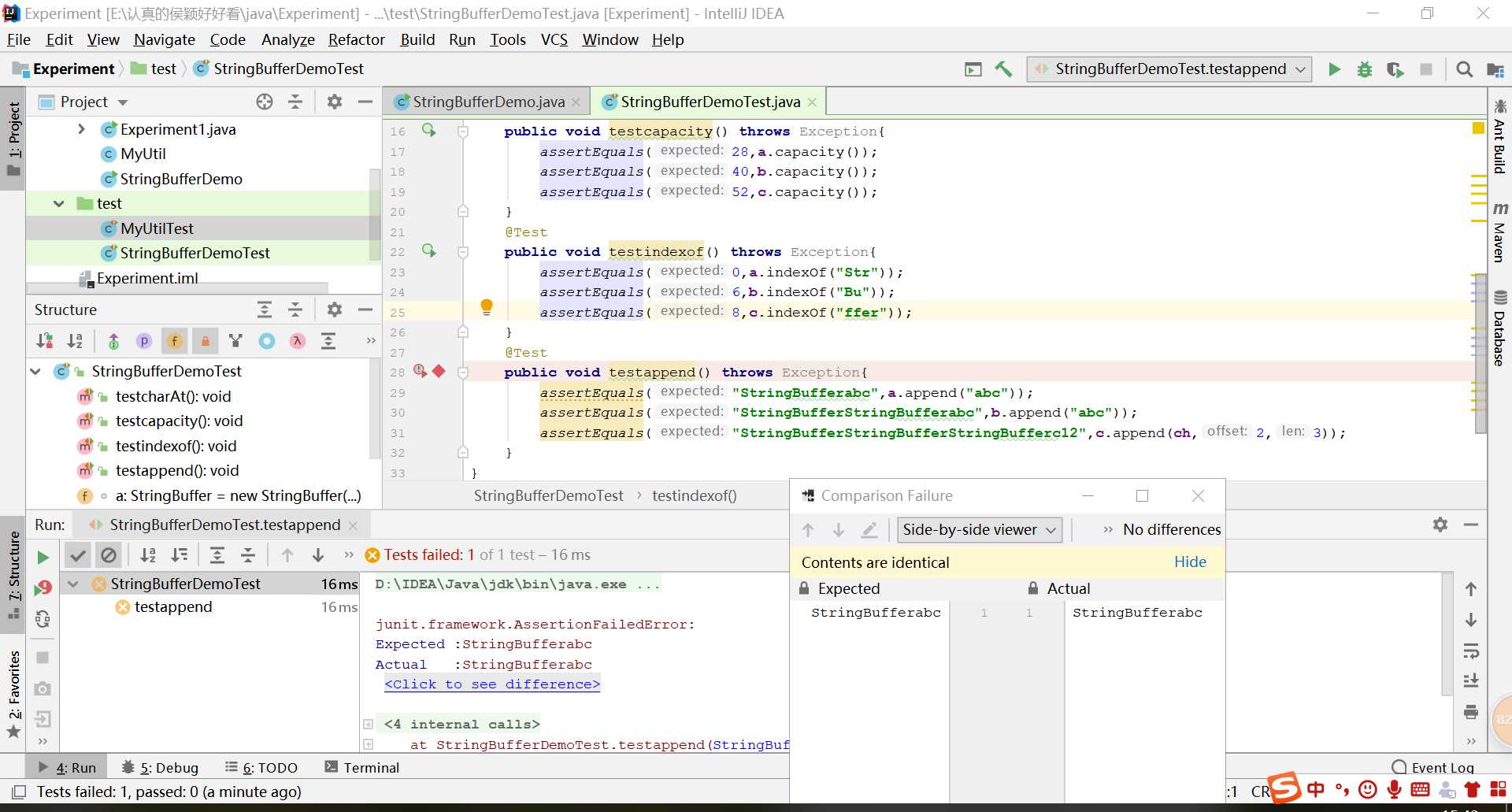Locate current file in Project panel target icon
This screenshot has height=812, width=1512.
265,102
